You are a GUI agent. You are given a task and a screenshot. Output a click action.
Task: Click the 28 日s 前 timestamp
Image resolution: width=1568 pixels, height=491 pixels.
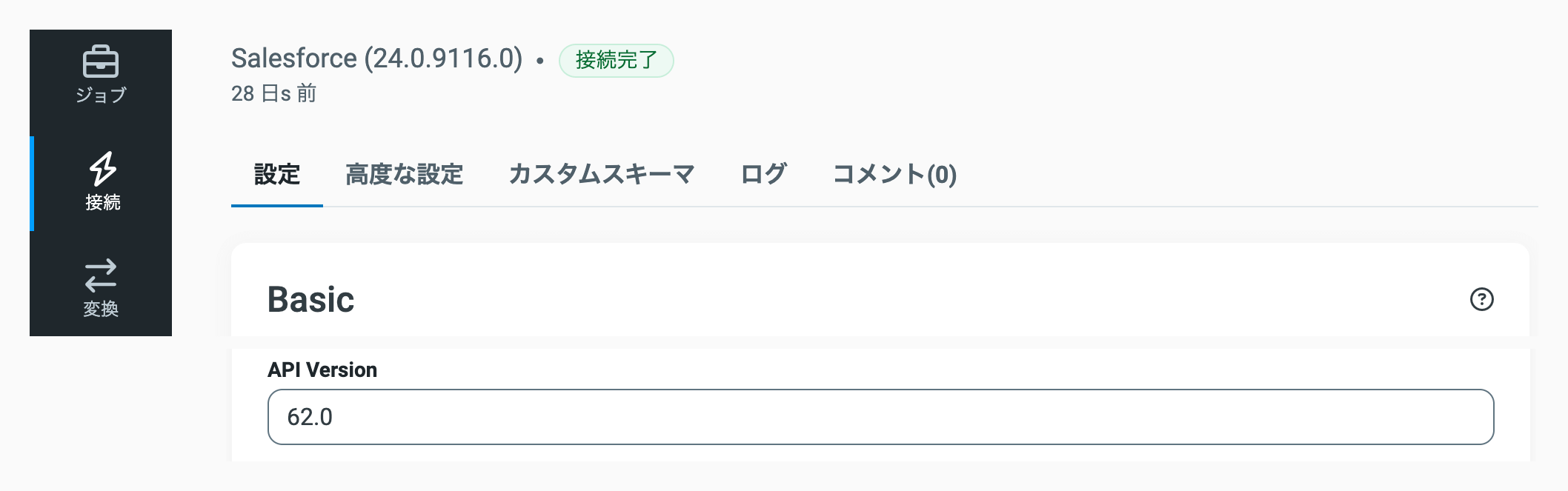point(273,93)
